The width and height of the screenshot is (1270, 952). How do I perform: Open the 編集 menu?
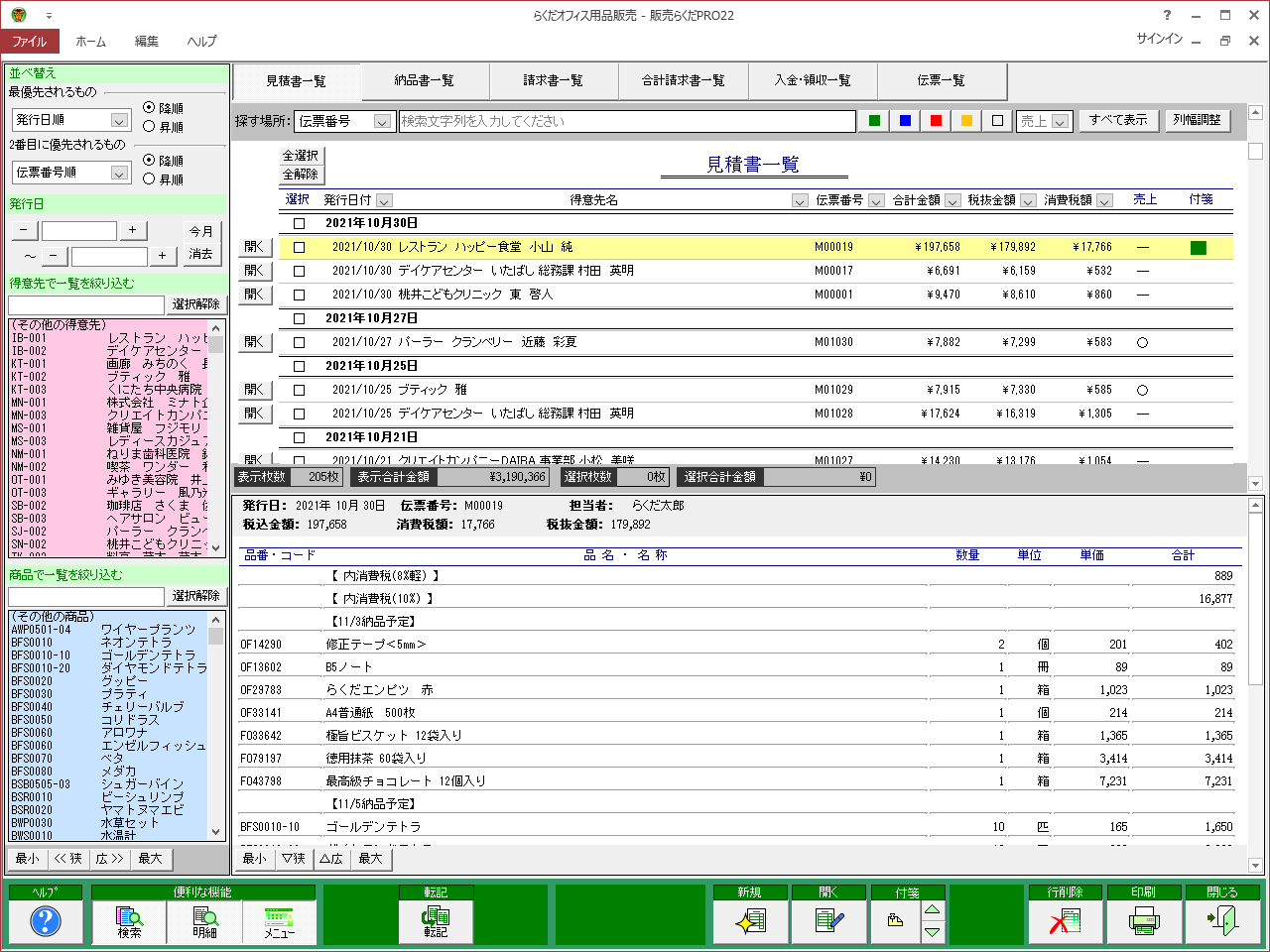pyautogui.click(x=147, y=41)
